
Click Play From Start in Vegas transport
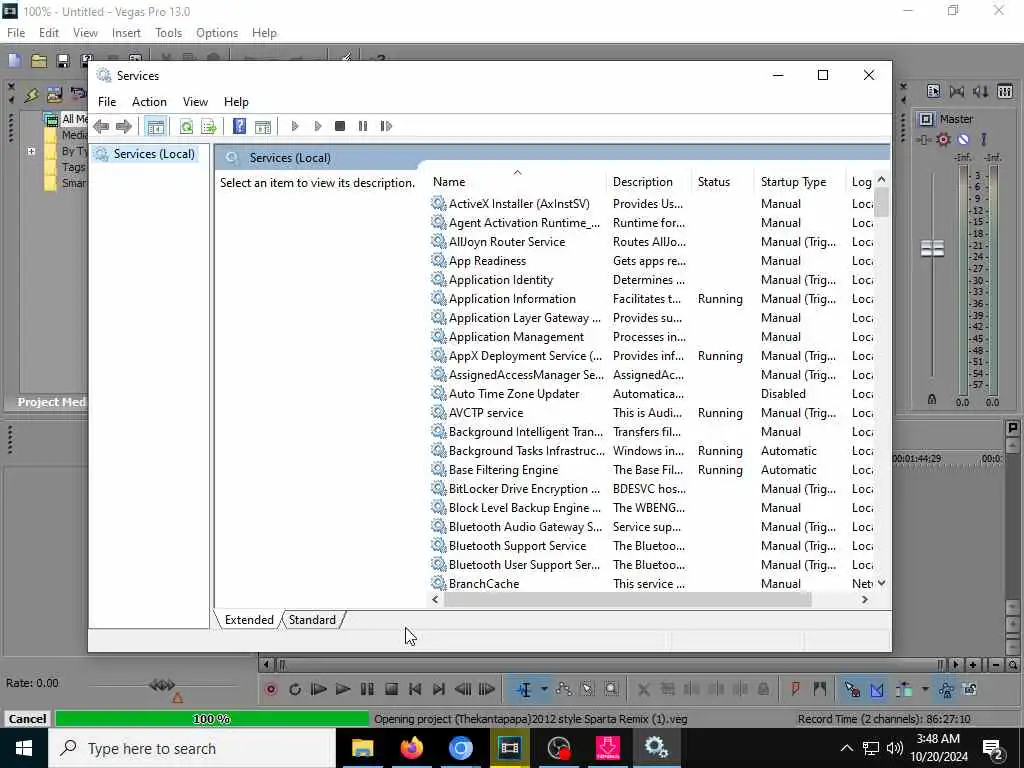tap(319, 689)
